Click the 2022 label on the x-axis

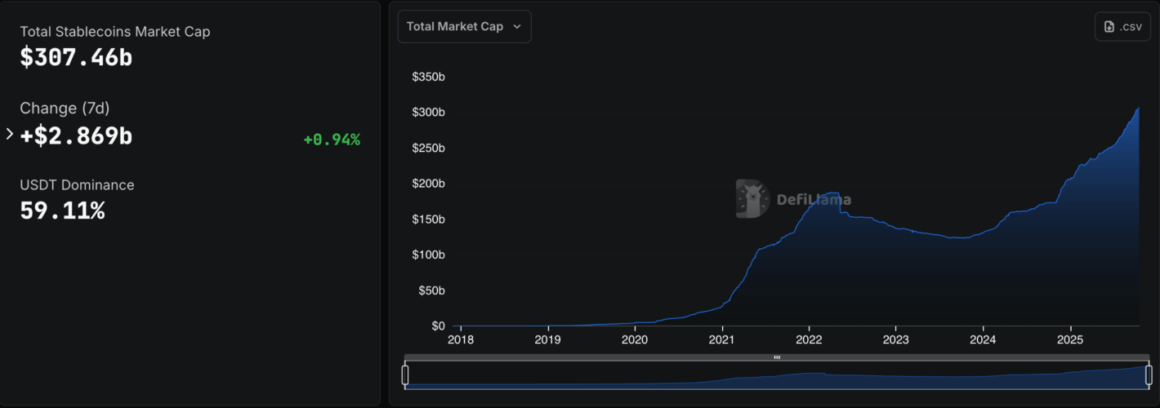point(808,340)
